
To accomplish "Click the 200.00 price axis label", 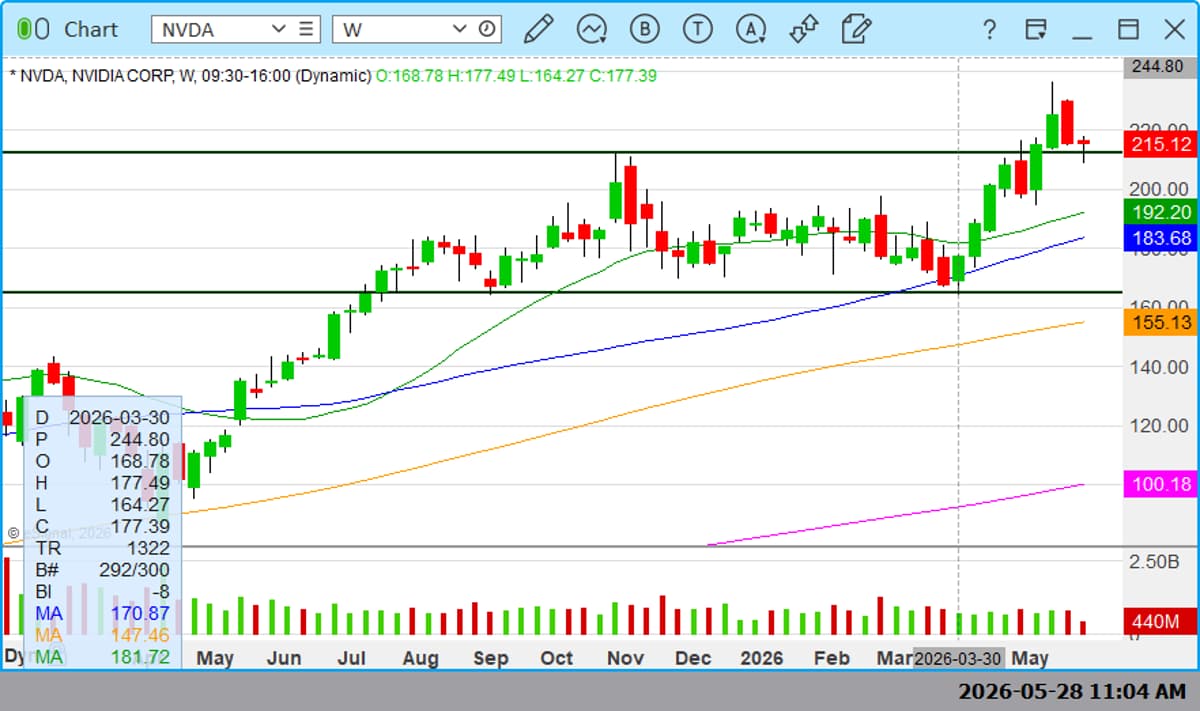I will point(1160,189).
